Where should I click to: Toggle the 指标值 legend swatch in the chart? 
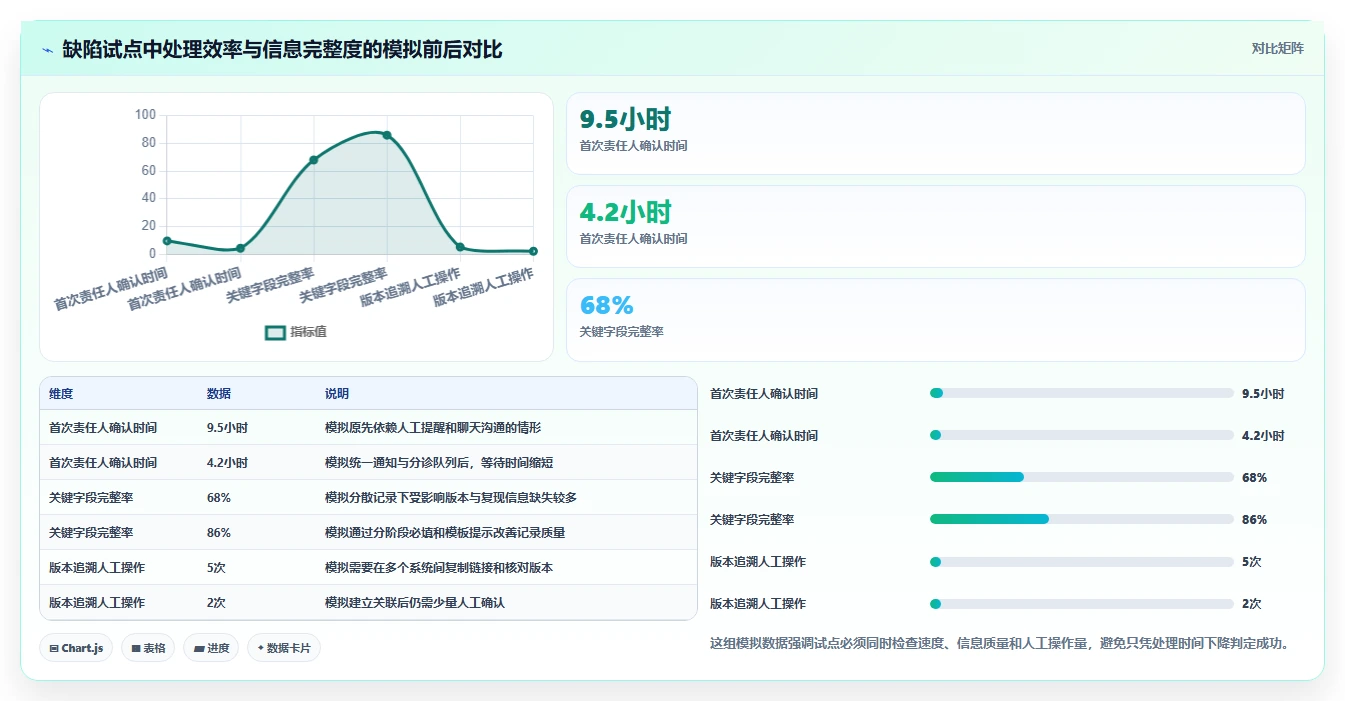tap(275, 333)
